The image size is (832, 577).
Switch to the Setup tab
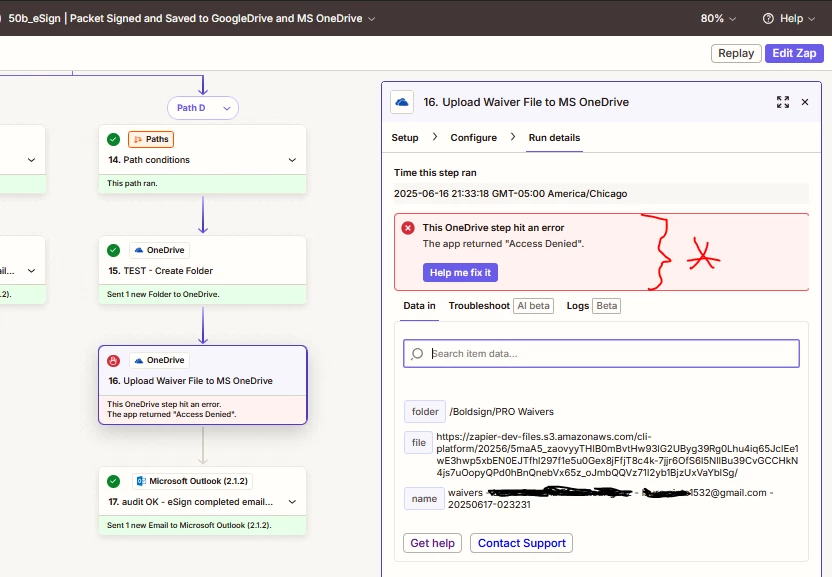(x=405, y=137)
